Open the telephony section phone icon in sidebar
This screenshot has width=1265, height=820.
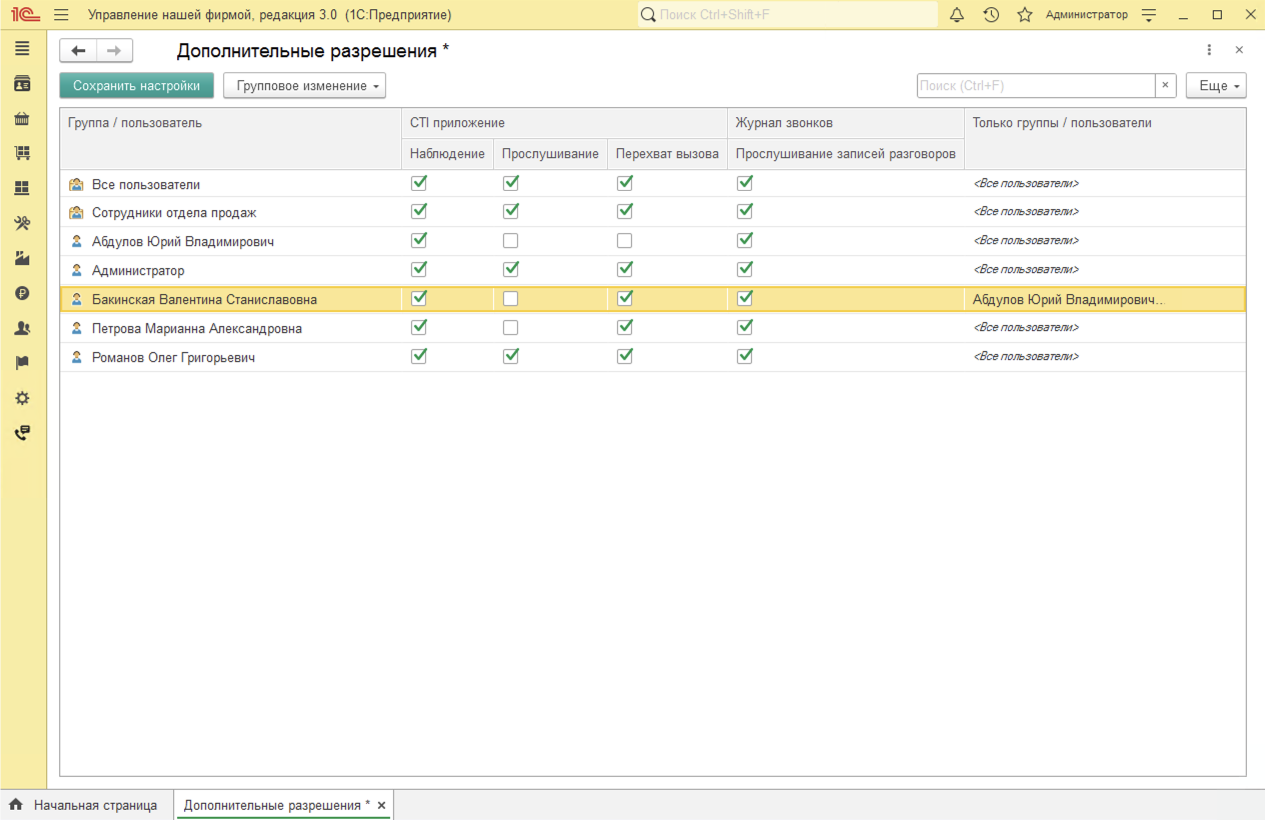coord(22,433)
